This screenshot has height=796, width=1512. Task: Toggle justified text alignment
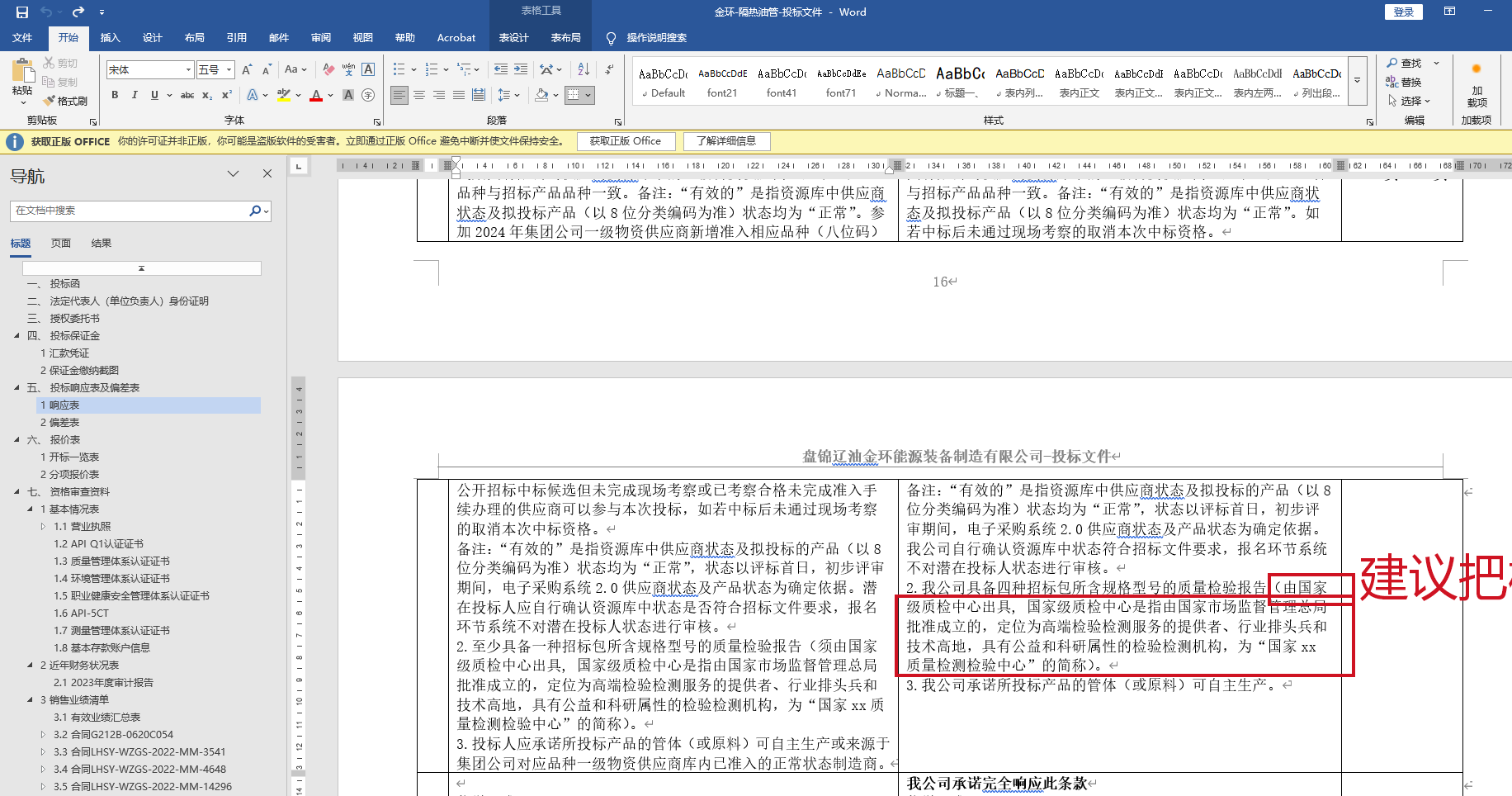459,95
